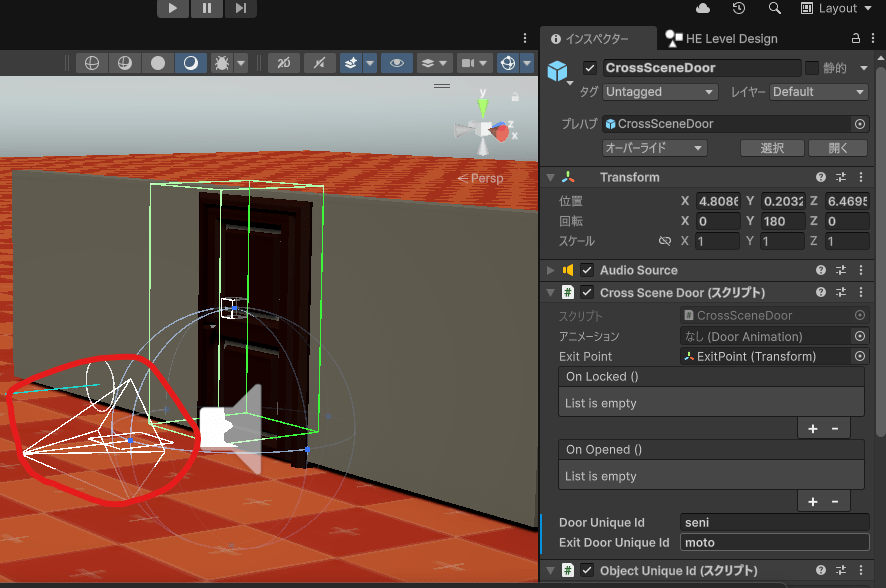The width and height of the screenshot is (886, 588).
Task: Open the Scene view three-dot options menu
Action: [x=525, y=38]
